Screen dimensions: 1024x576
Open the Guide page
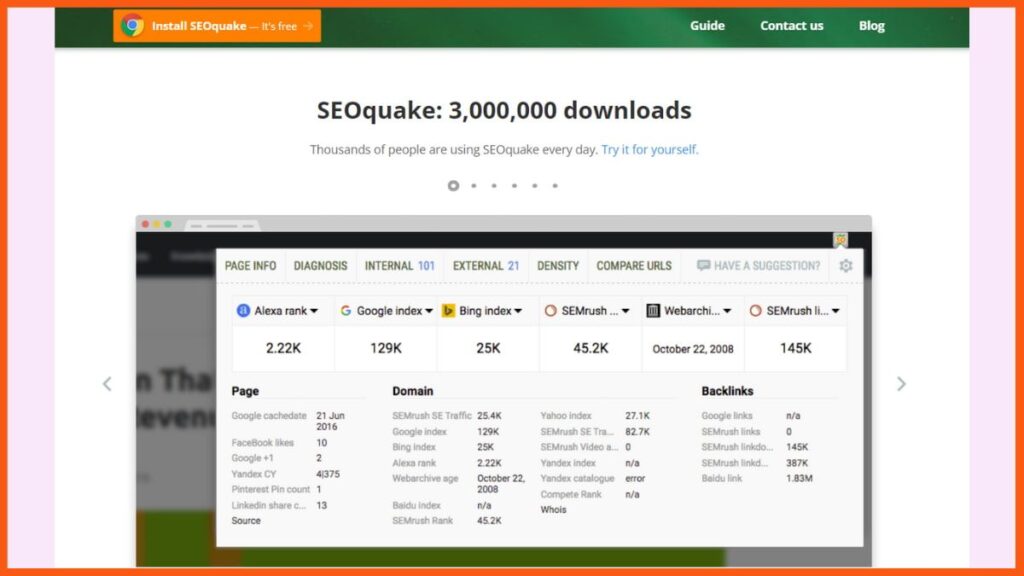point(707,25)
